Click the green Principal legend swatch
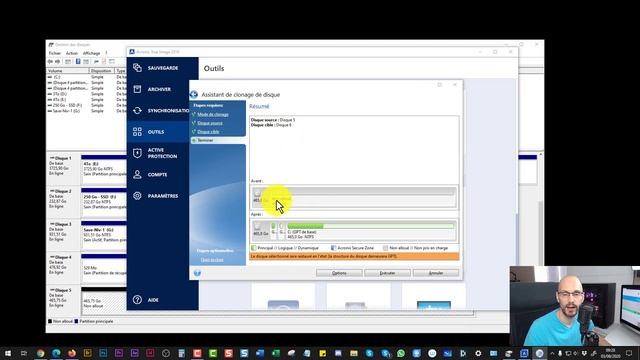640x360 pixels. coord(254,248)
